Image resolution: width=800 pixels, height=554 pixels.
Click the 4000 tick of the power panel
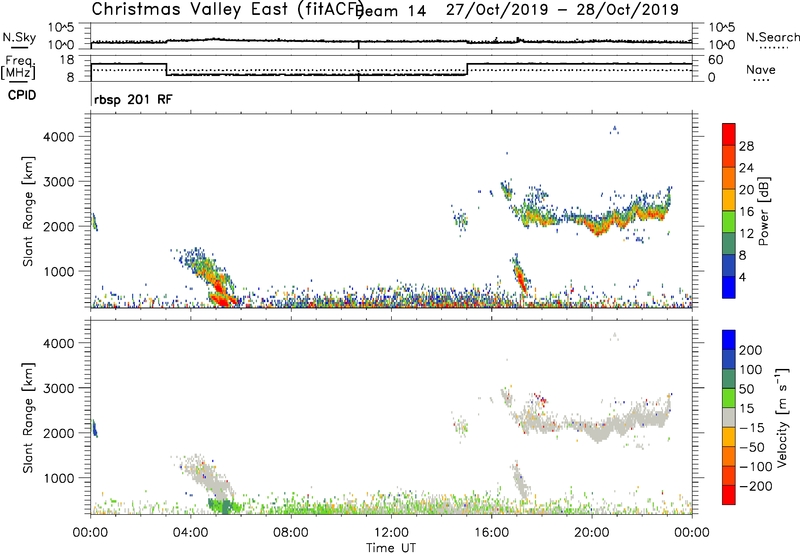click(x=58, y=137)
